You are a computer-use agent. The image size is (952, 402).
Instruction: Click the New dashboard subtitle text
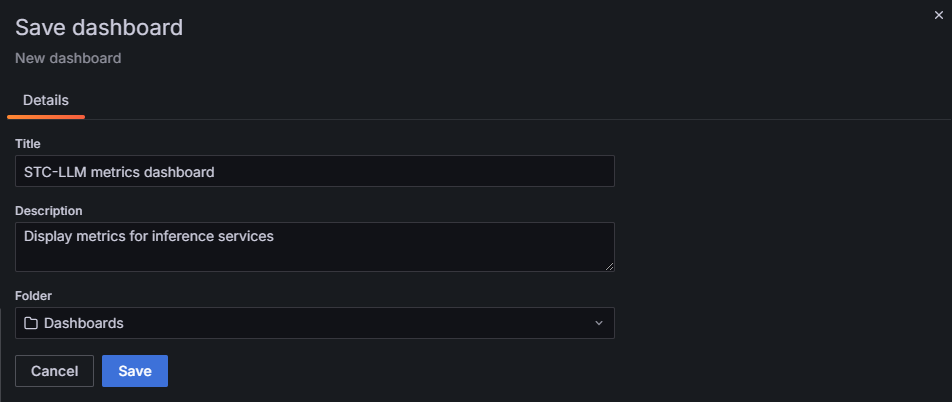click(x=68, y=58)
